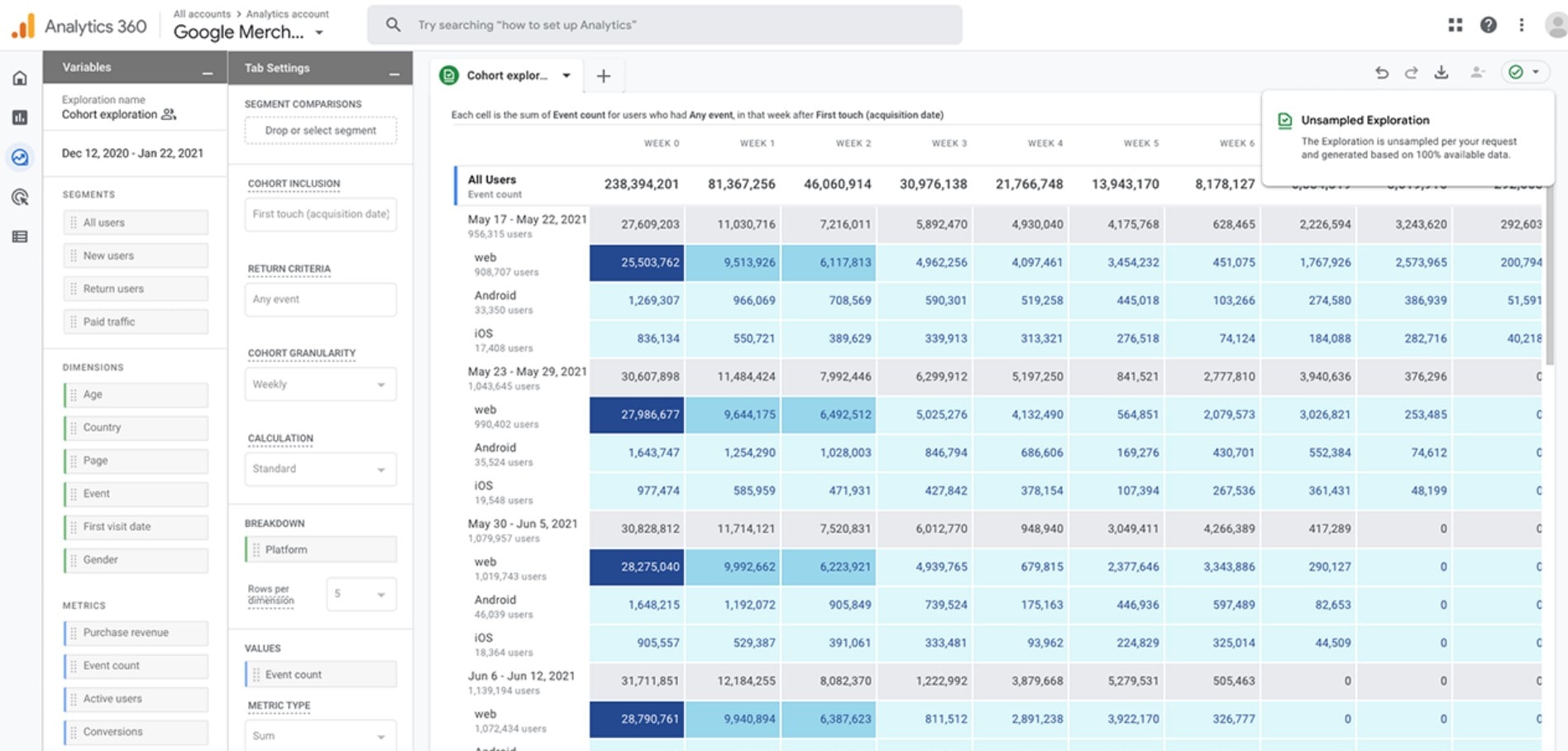Export the exploration data via download icon
This screenshot has width=1568, height=751.
click(x=1441, y=73)
